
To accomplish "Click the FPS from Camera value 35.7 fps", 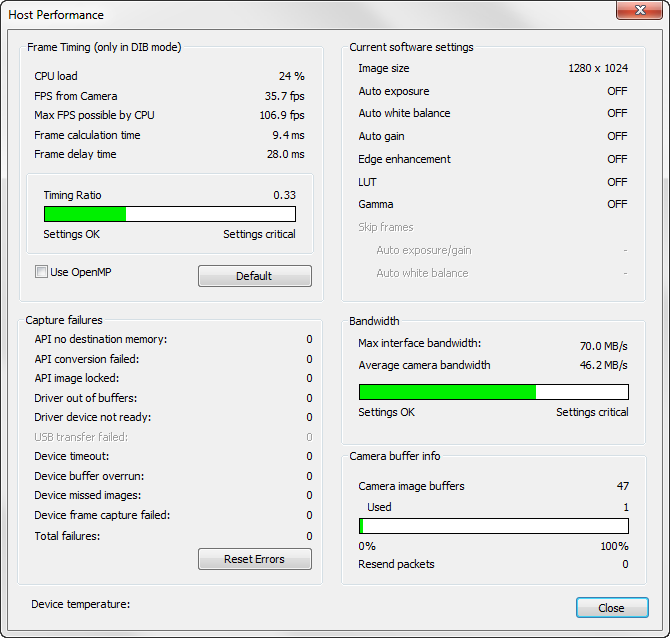I will pyautogui.click(x=284, y=96).
